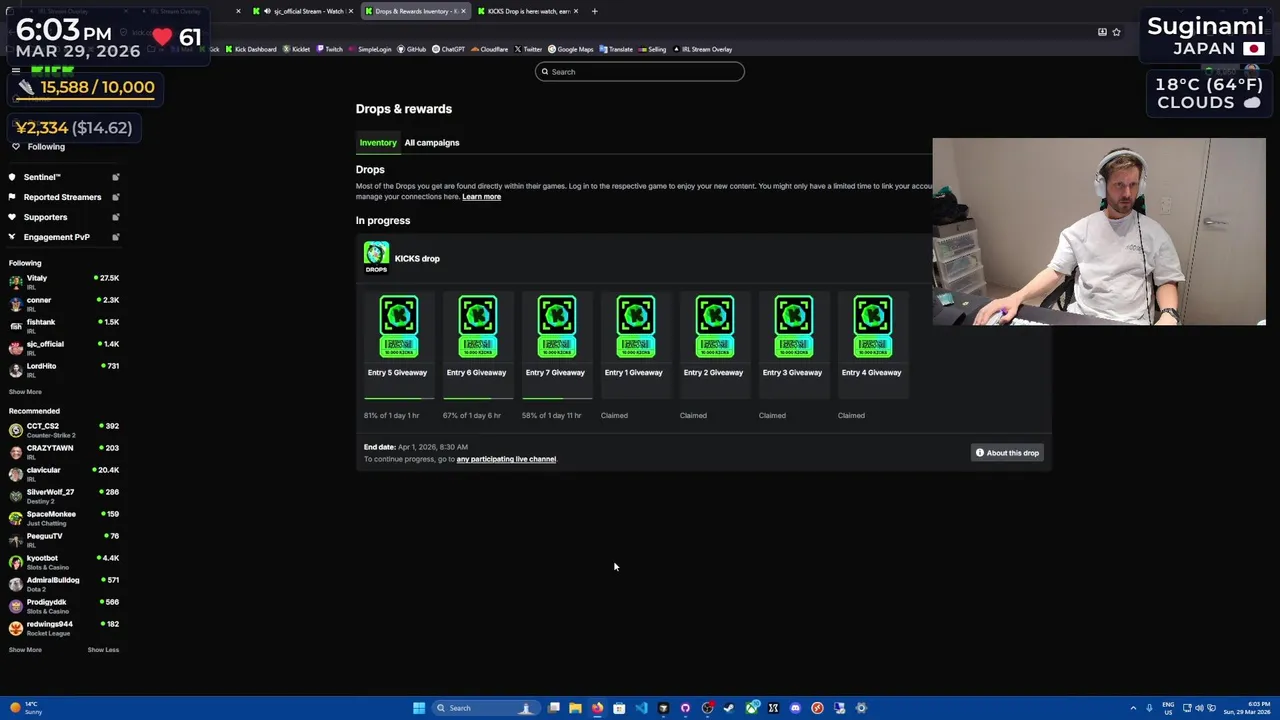Show Less recommended channels
The width and height of the screenshot is (1280, 720).
pos(103,650)
